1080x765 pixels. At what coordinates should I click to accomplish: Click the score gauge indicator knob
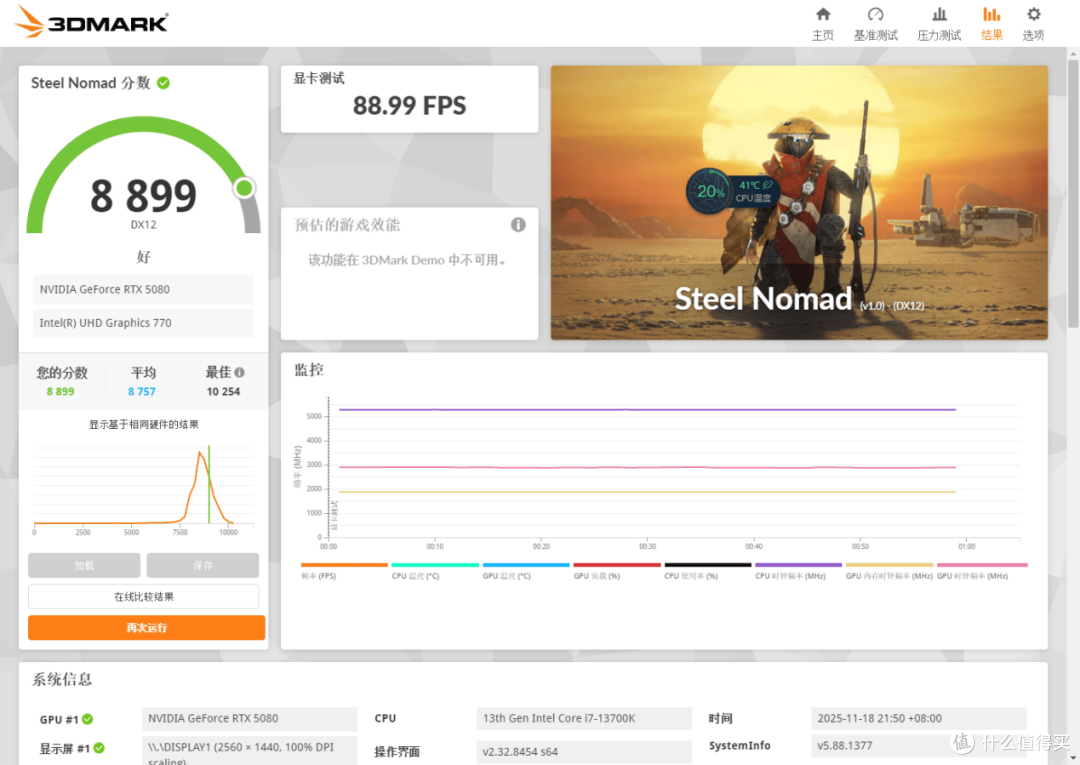[x=244, y=188]
